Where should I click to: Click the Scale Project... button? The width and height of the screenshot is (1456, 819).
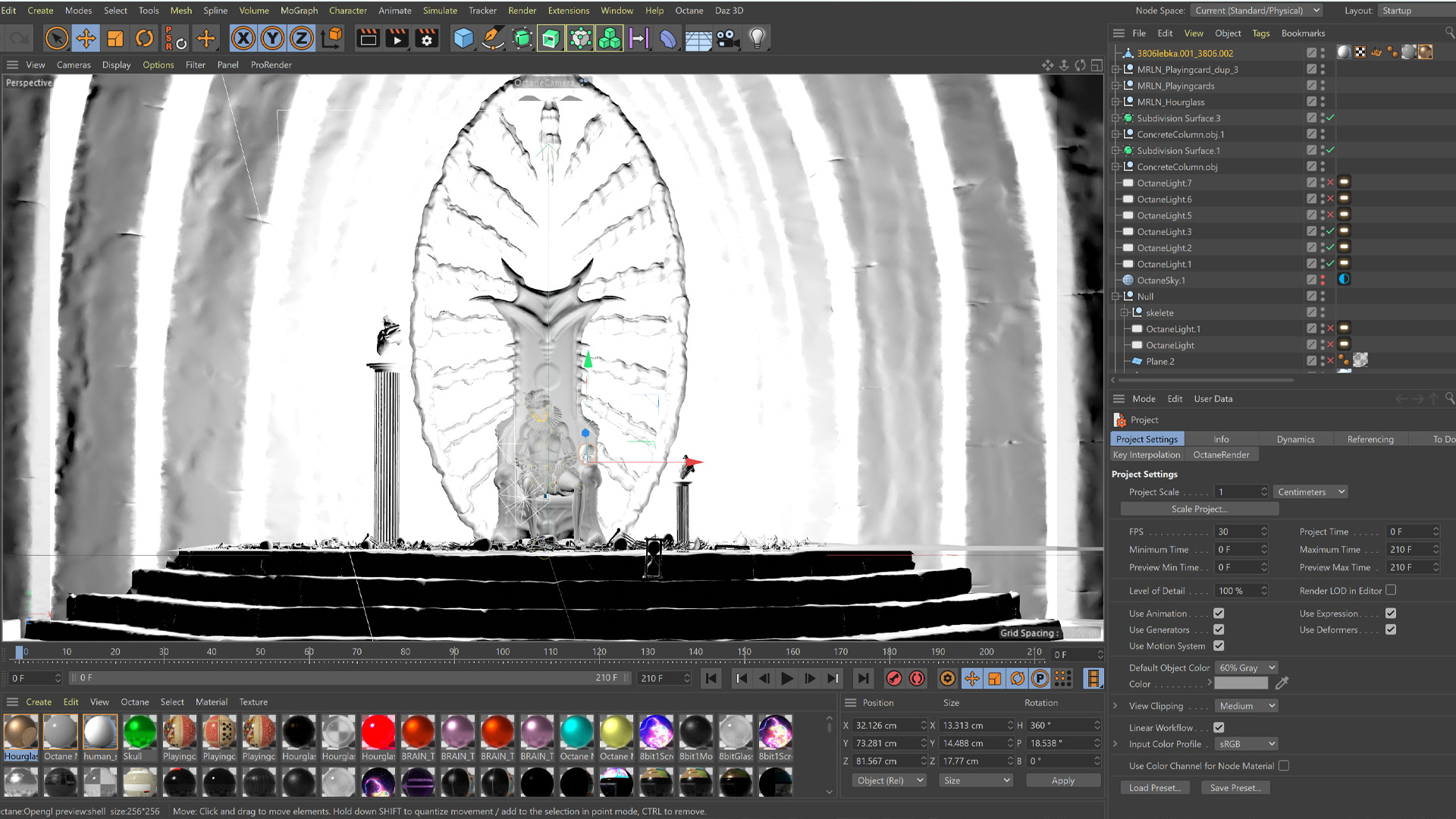point(1199,509)
